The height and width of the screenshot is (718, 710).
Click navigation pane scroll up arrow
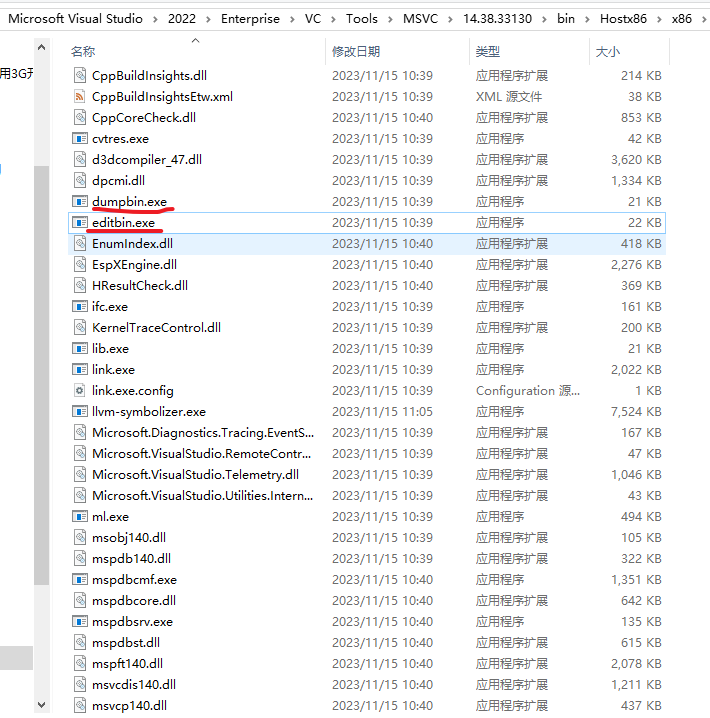click(41, 47)
